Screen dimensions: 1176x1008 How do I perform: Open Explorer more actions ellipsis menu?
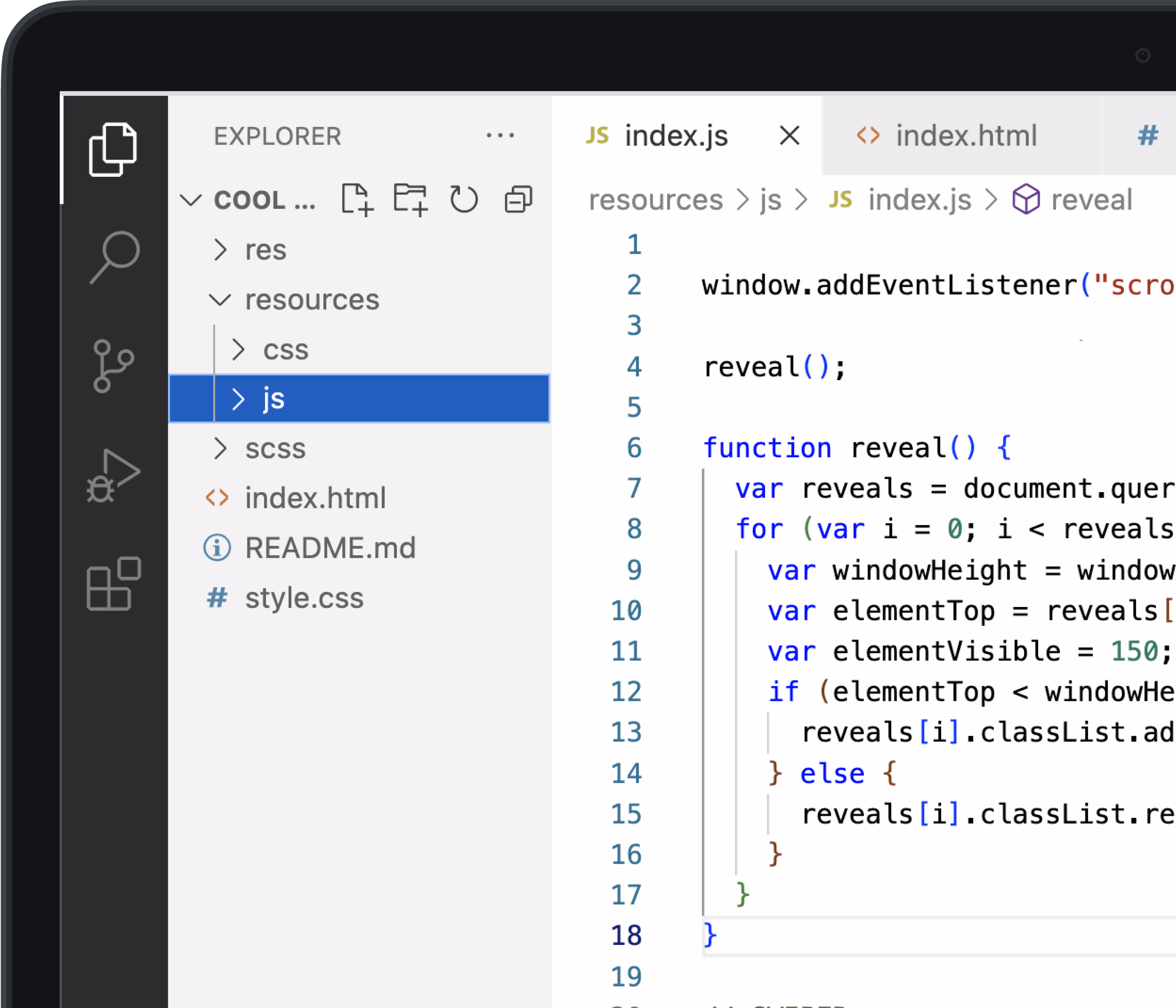500,136
